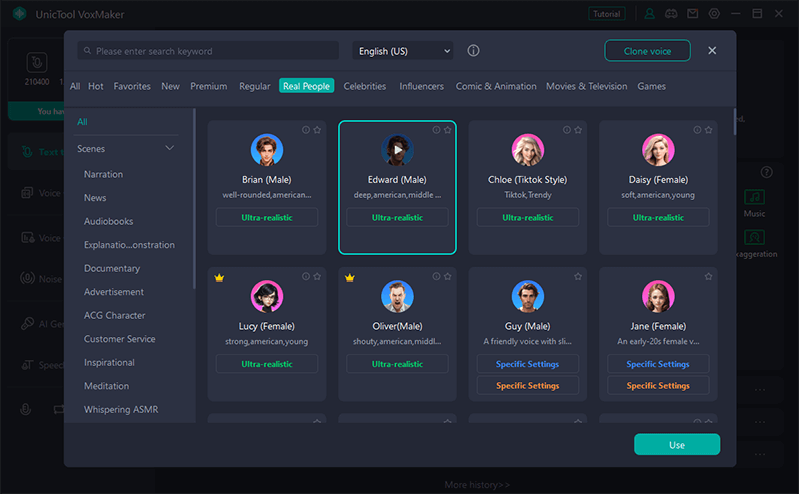The width and height of the screenshot is (799, 494).
Task: Click the info icon beside language selector
Action: coord(473,50)
